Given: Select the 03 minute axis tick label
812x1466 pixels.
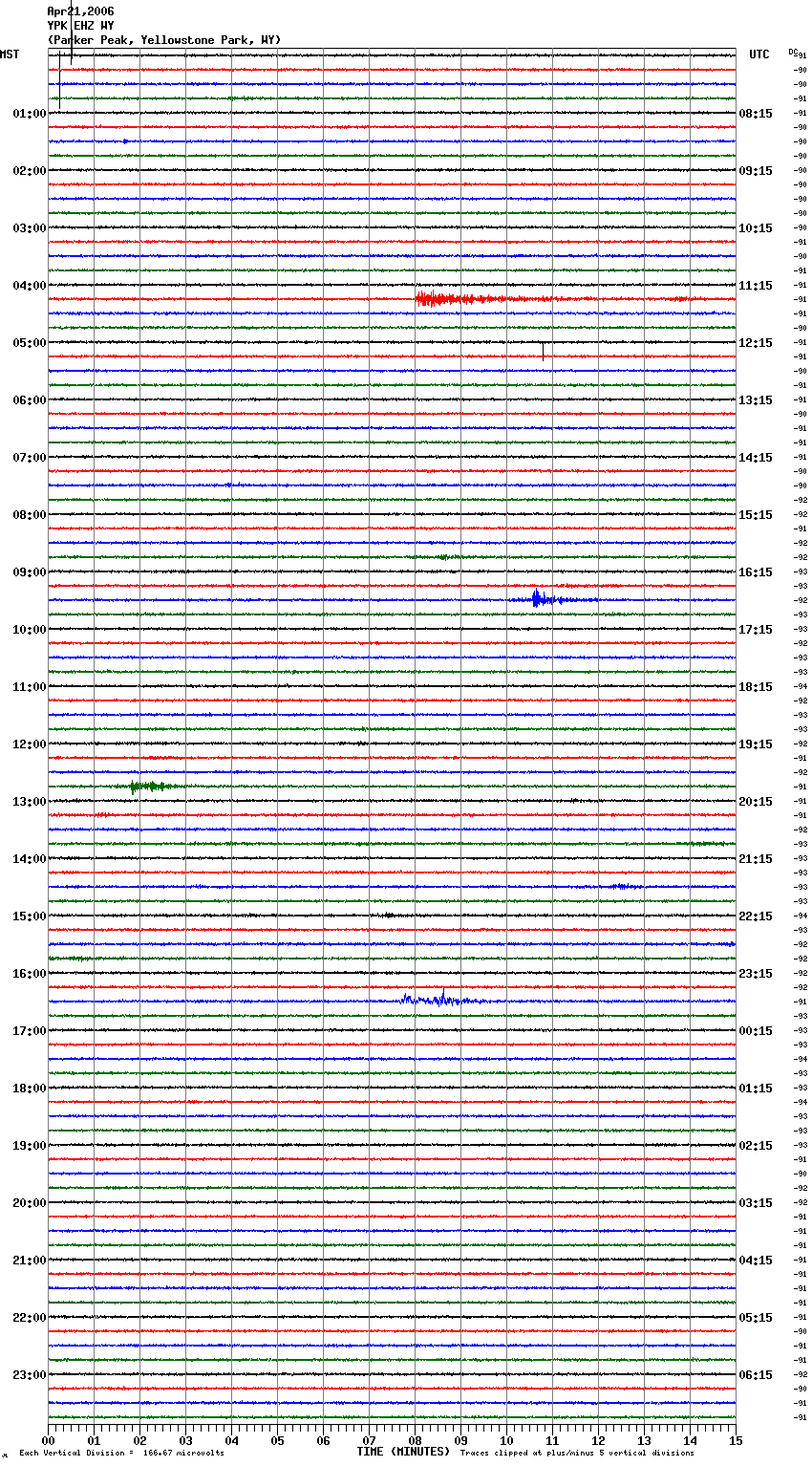Looking at the screenshot, I should (185, 1440).
